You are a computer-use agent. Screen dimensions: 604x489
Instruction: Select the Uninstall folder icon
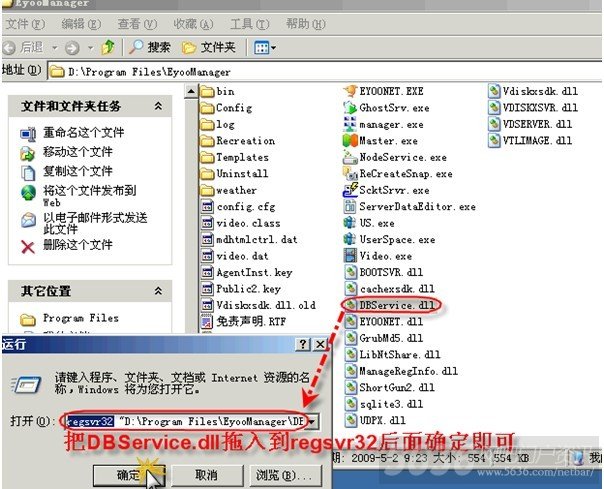pyautogui.click(x=207, y=174)
